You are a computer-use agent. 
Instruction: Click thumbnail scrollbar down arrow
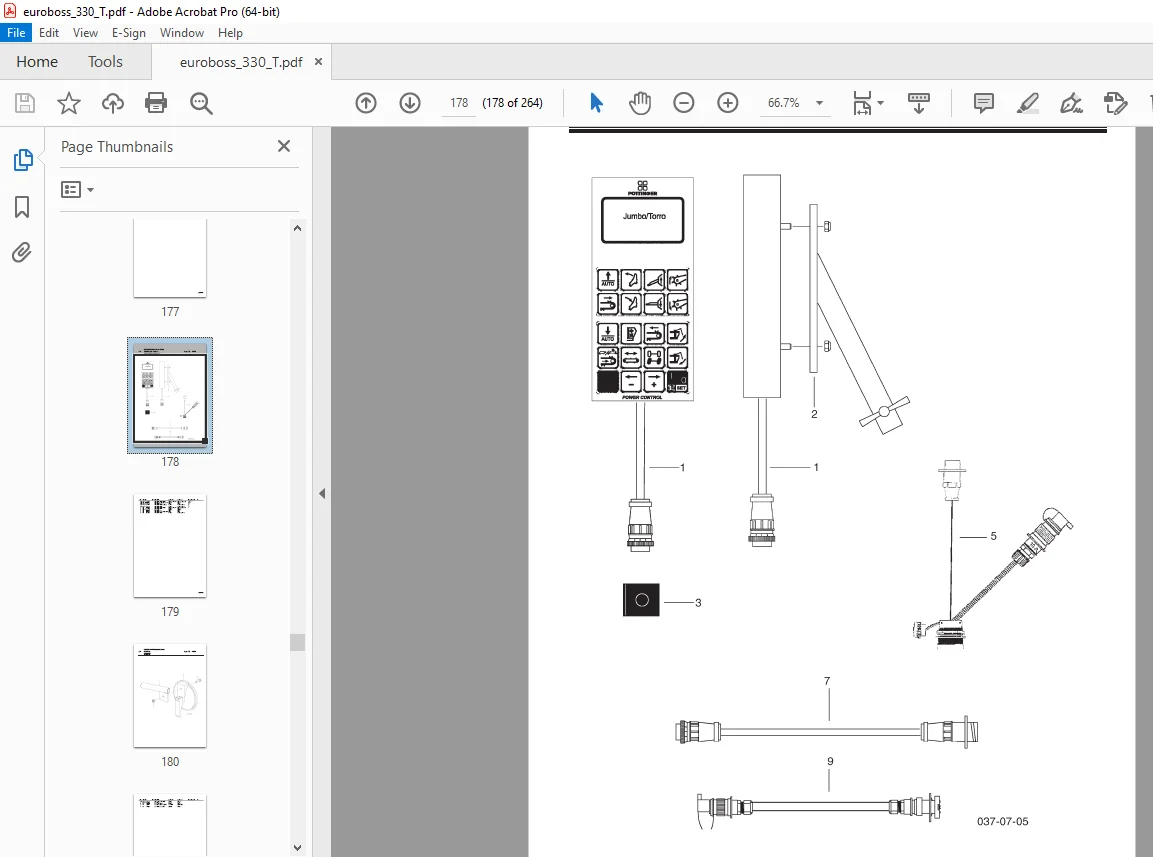297,847
